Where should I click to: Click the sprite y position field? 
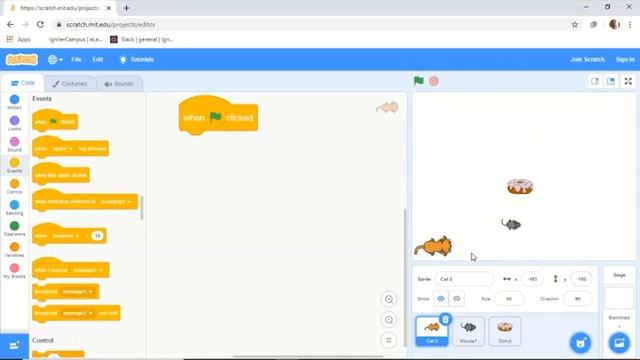581,279
